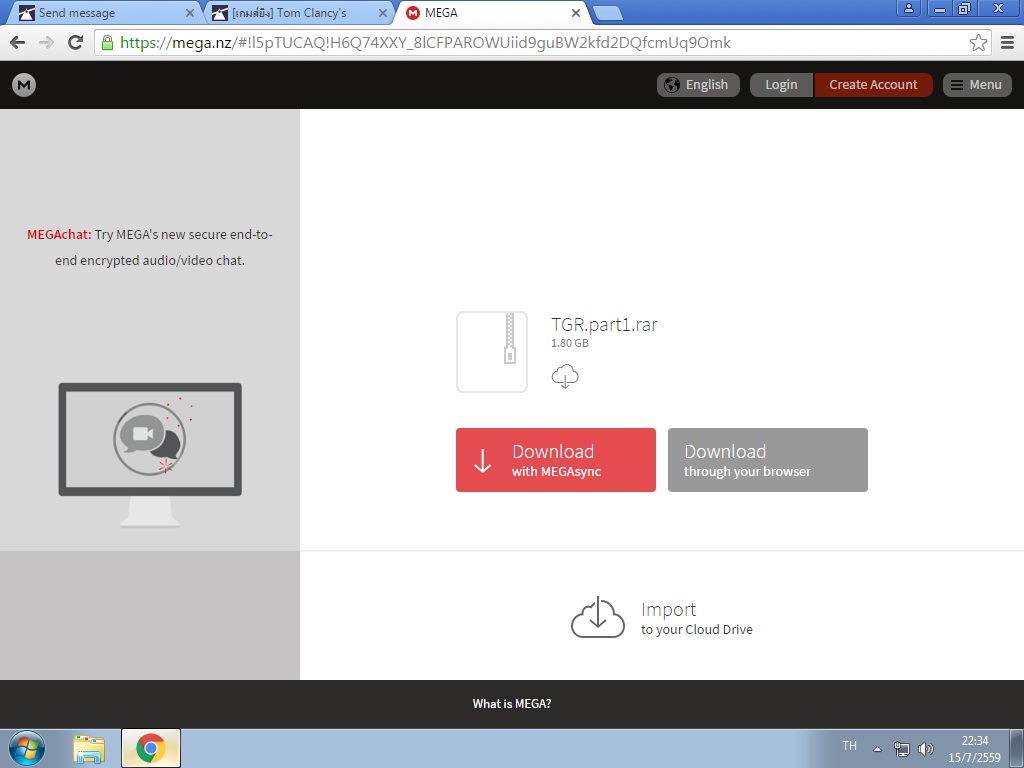Click the network tray icon
1024x768 pixels.
tap(902, 749)
